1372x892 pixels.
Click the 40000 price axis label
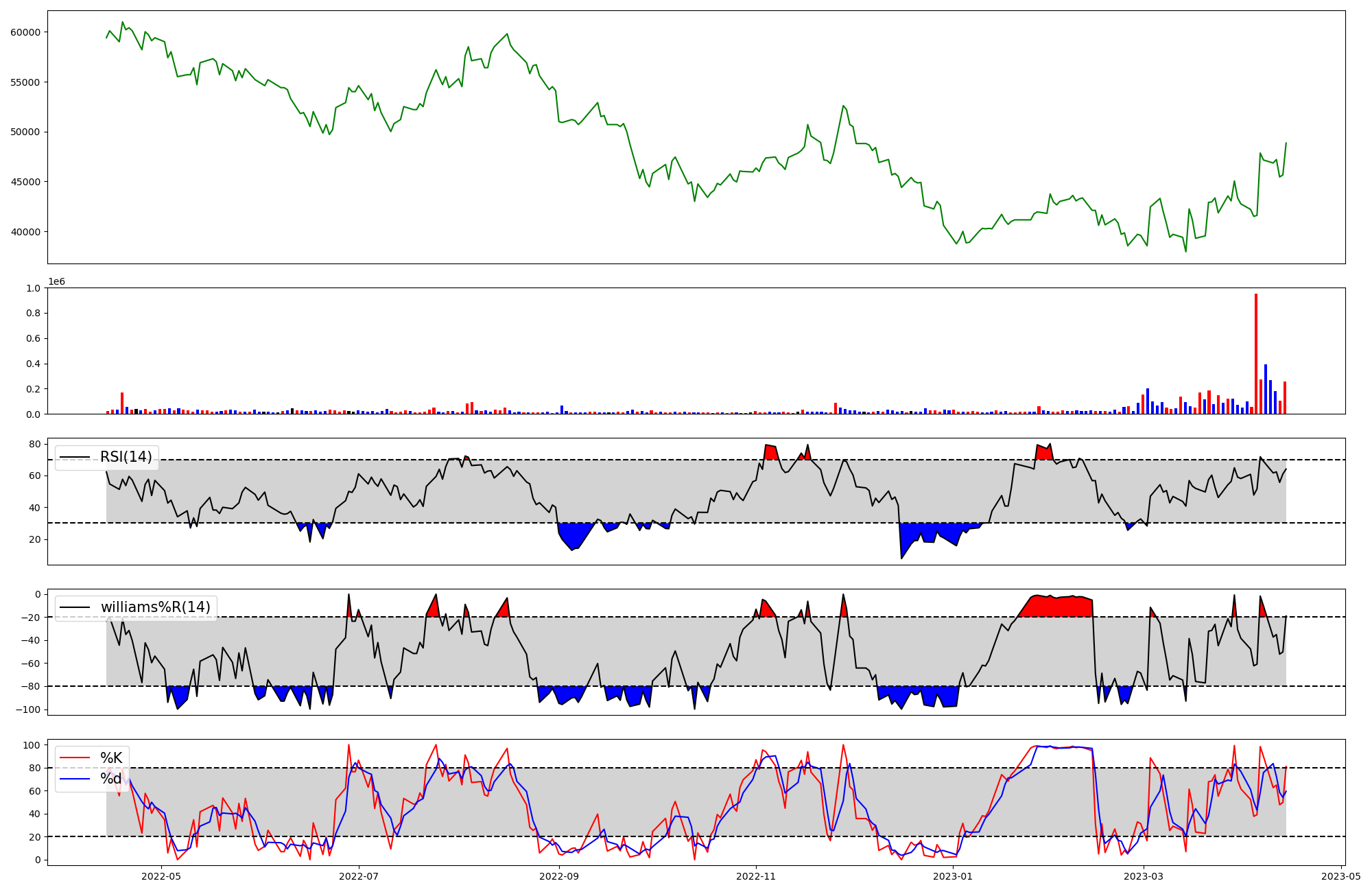(25, 232)
